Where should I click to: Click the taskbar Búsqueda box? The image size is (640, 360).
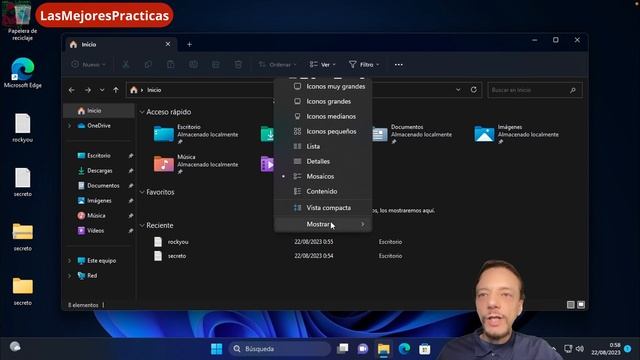point(280,349)
